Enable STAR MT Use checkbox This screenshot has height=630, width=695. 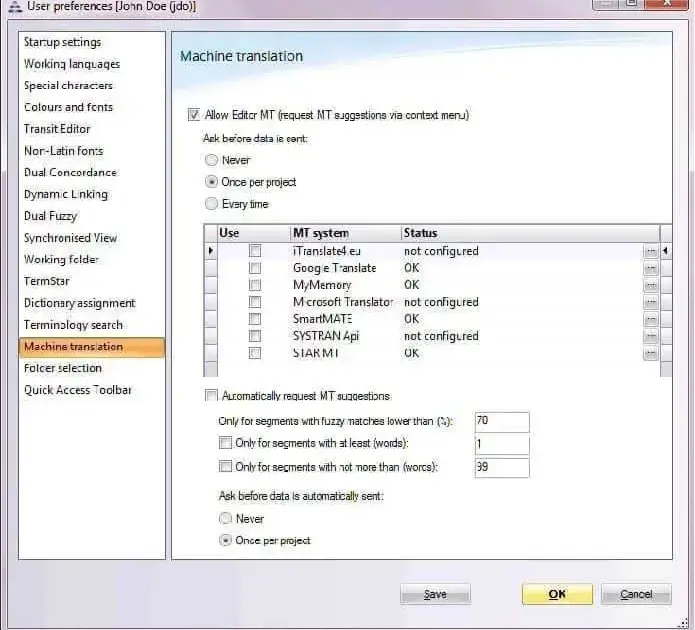tap(255, 353)
